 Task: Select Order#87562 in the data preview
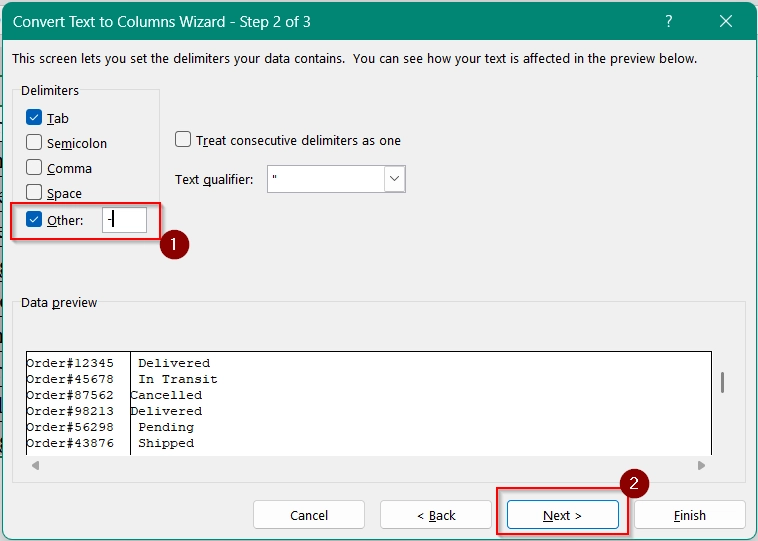(70, 395)
